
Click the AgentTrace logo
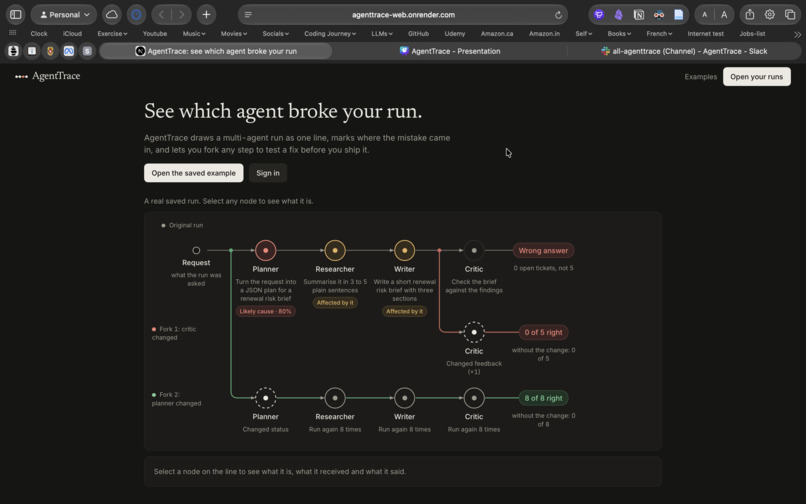pos(48,76)
